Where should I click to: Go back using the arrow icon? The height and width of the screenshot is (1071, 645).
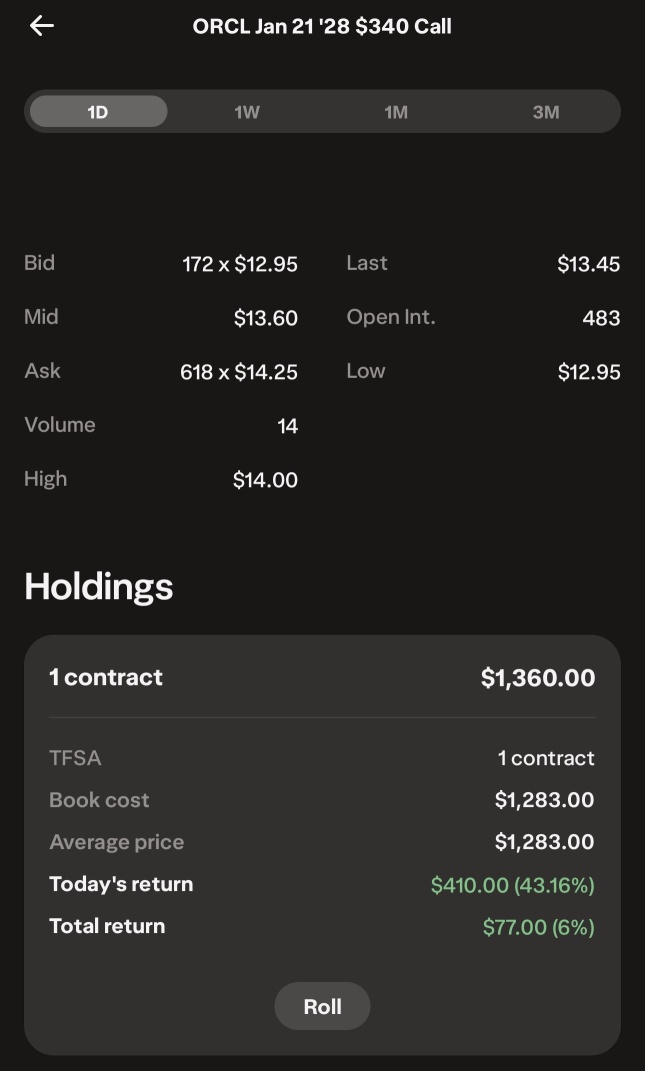point(42,26)
